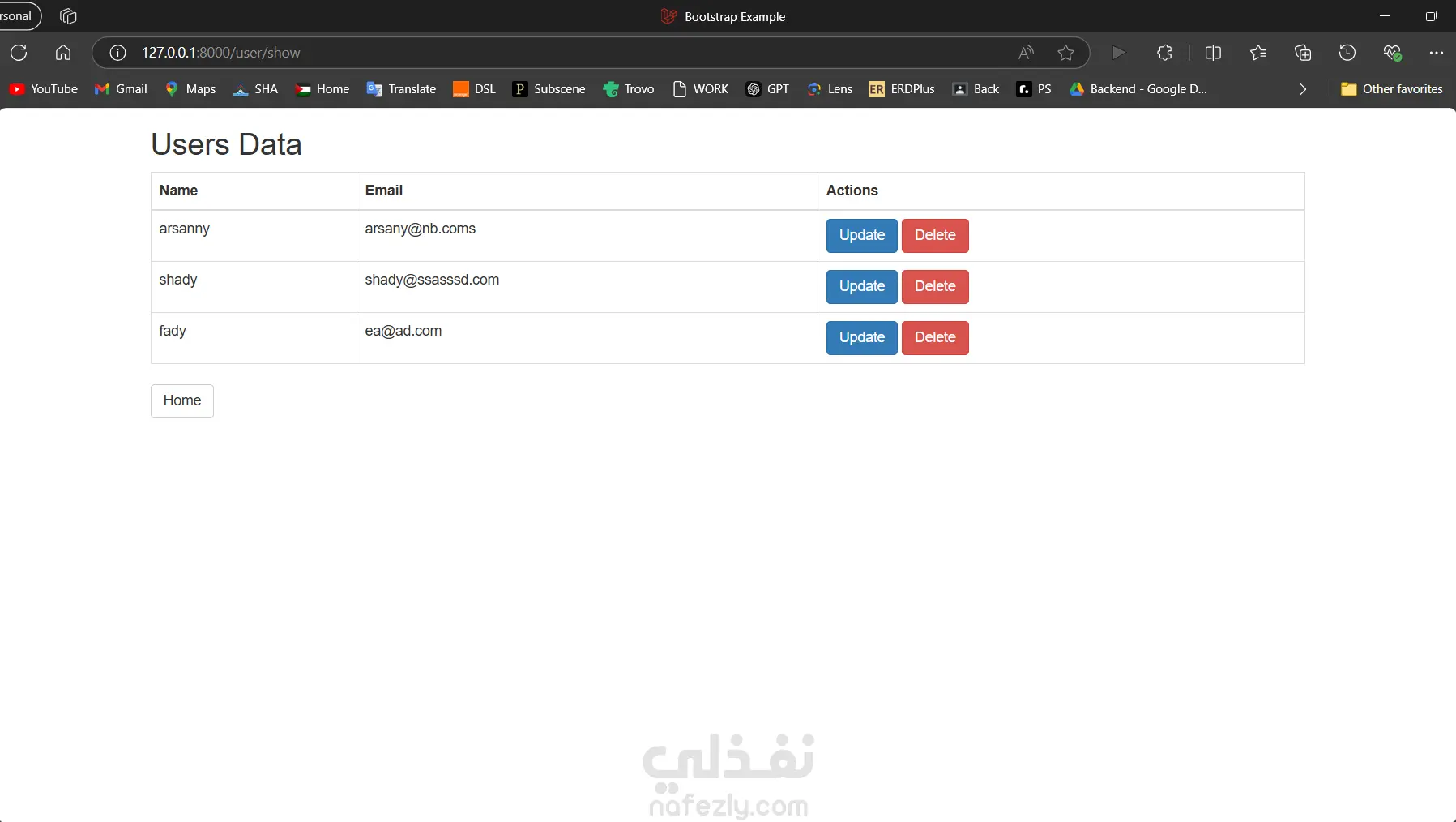Open the Other favorites folder
1456x822 pixels.
pyautogui.click(x=1392, y=89)
